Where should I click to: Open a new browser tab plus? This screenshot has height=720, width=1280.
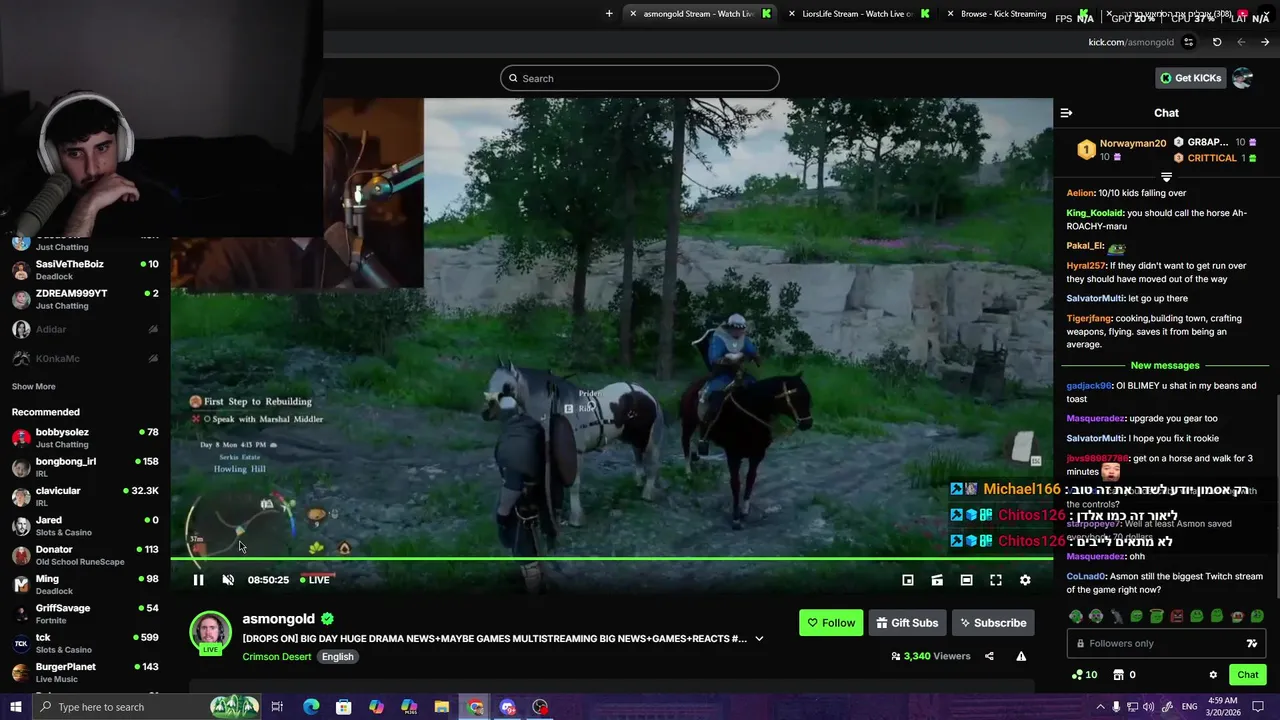609,14
